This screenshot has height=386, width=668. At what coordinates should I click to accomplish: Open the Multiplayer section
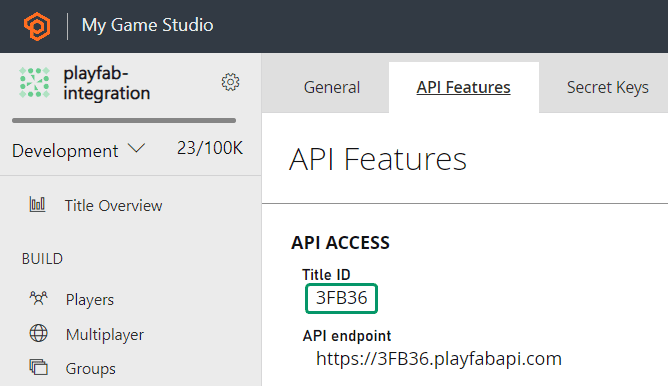pos(105,335)
